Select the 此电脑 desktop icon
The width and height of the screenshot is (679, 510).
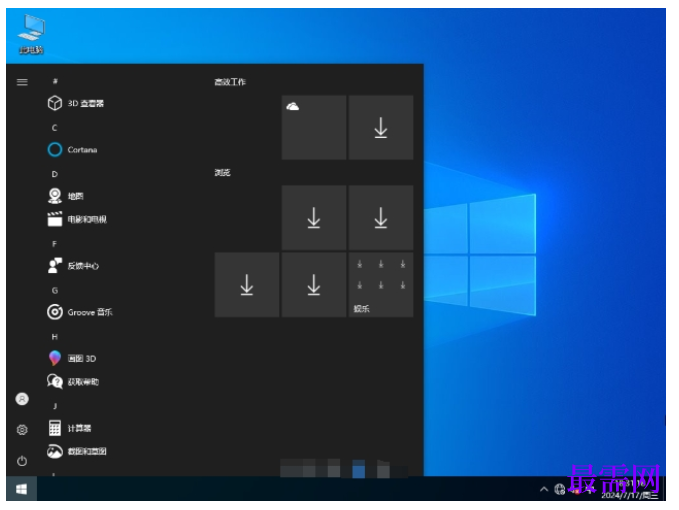(x=32, y=34)
